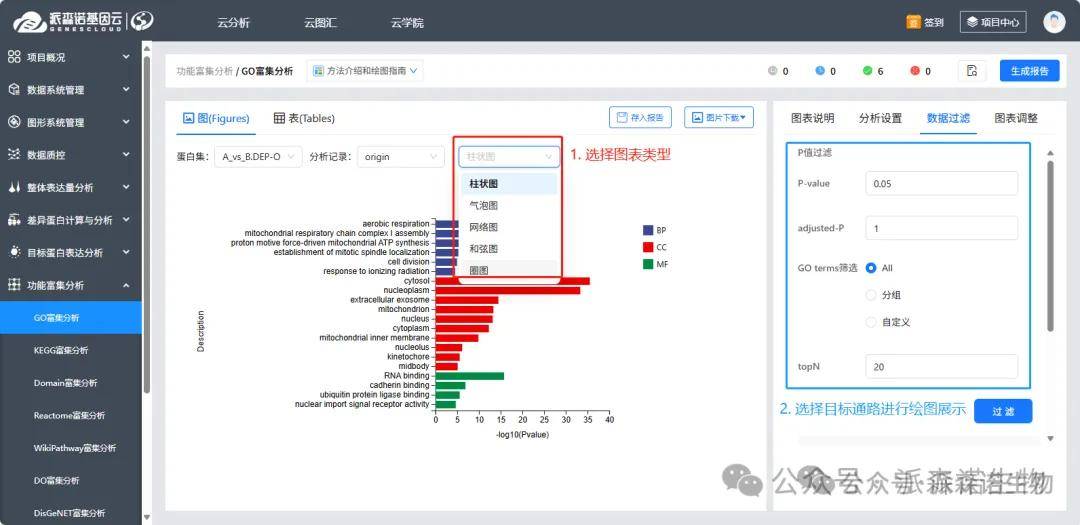Viewport: 1080px width, 525px height.
Task: Click the red failed status icon
Action: [x=914, y=71]
